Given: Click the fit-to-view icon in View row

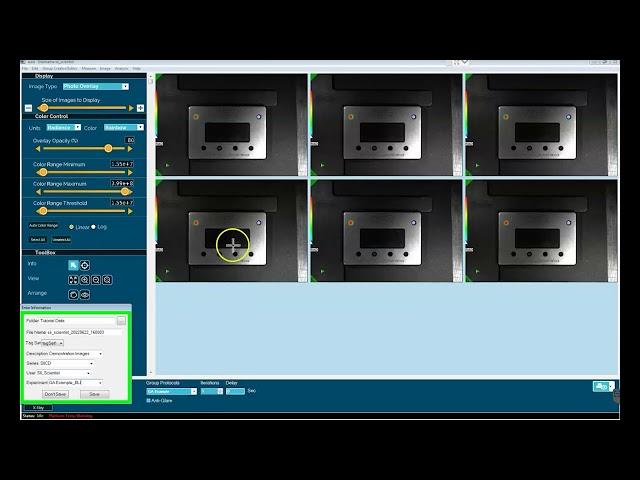Looking at the screenshot, I should click(x=73, y=280).
